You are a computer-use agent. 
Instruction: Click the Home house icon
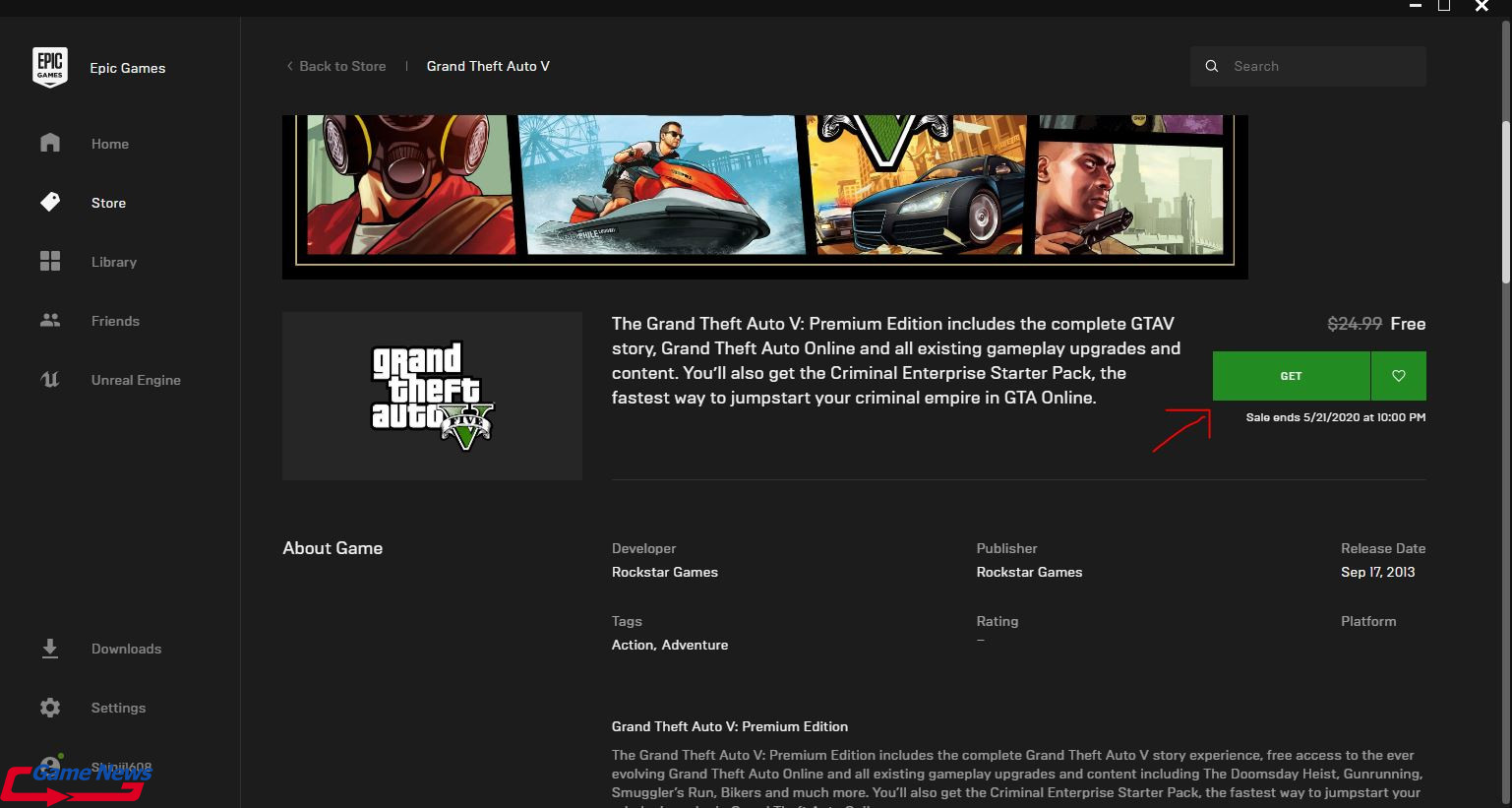click(x=50, y=144)
